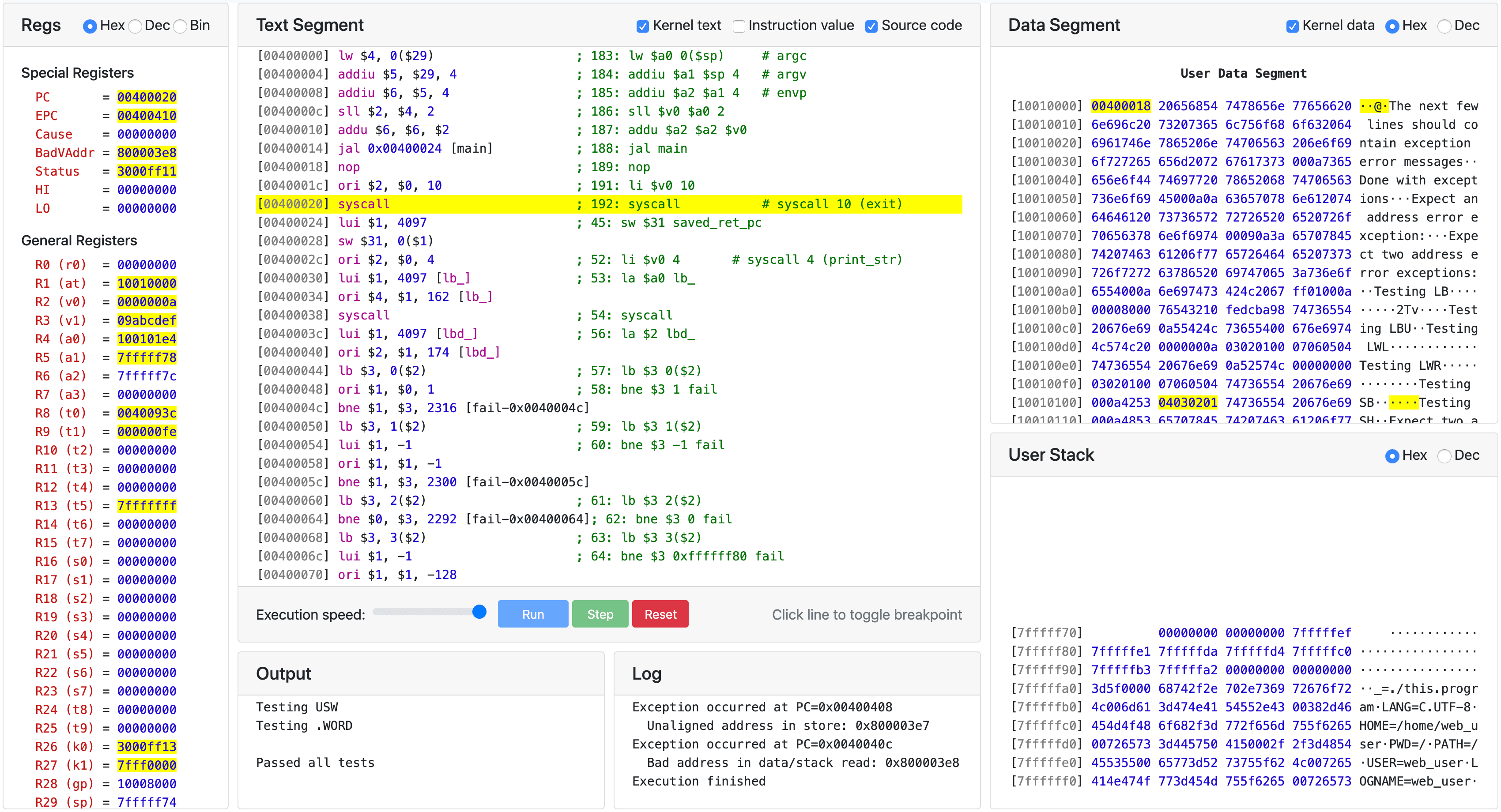Viewport: 1501px width, 812px height.
Task: Choose Hex radio in Regs panel
Action: point(90,26)
